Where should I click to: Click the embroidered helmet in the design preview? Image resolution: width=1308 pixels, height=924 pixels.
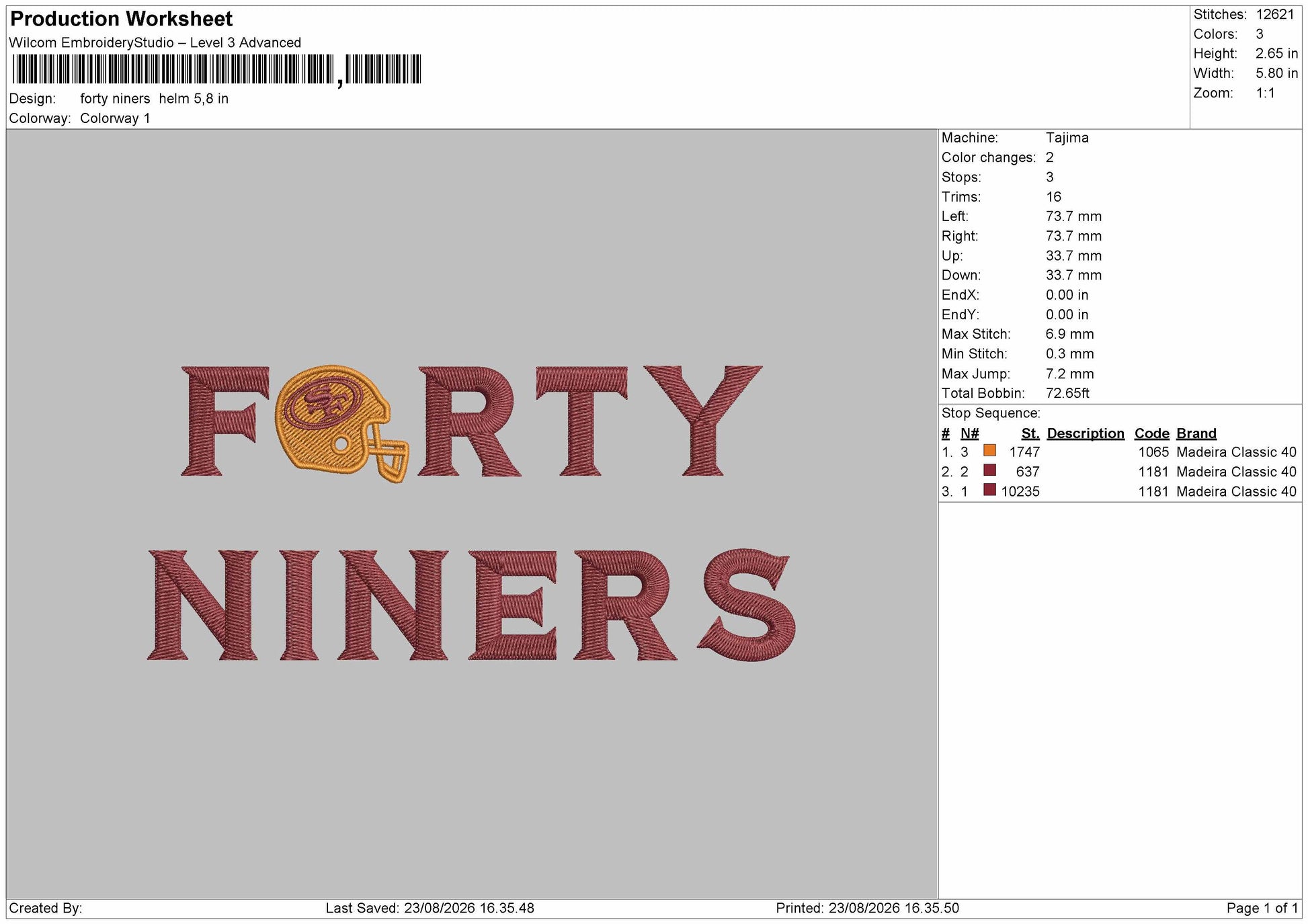[x=341, y=423]
